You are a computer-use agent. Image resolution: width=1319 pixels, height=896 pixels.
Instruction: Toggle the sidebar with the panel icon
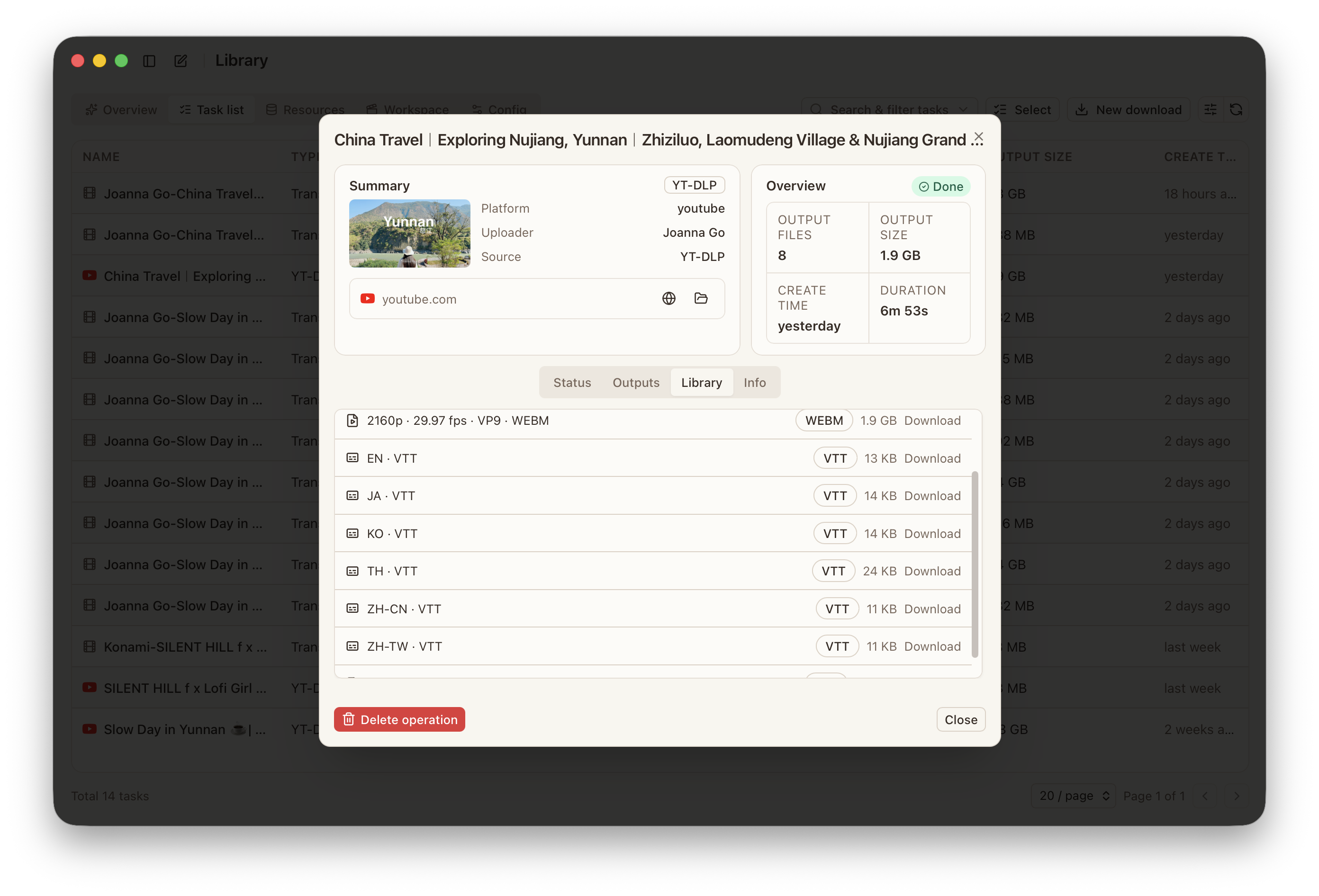tap(149, 61)
